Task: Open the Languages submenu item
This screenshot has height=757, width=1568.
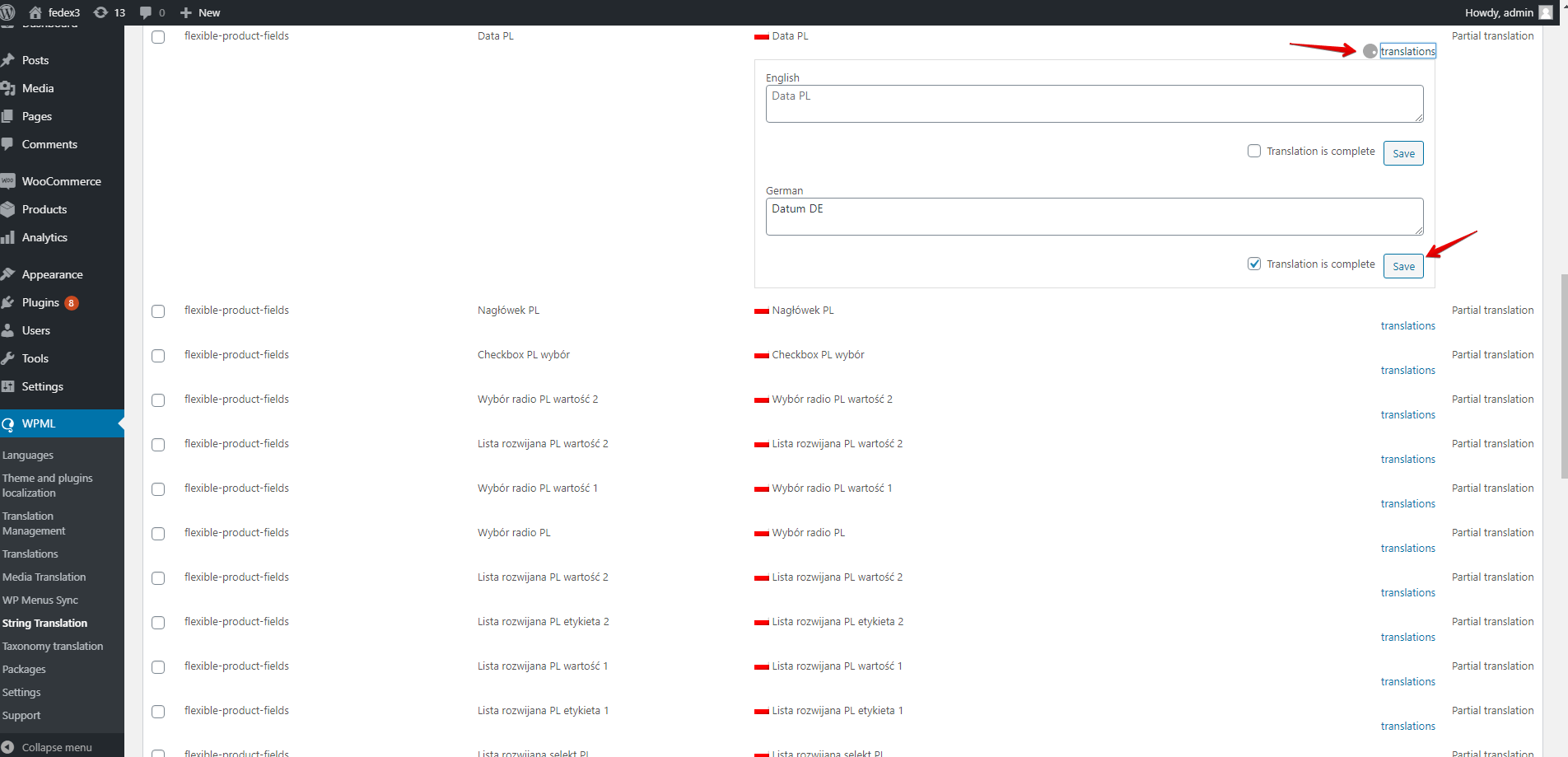Action: (x=28, y=455)
